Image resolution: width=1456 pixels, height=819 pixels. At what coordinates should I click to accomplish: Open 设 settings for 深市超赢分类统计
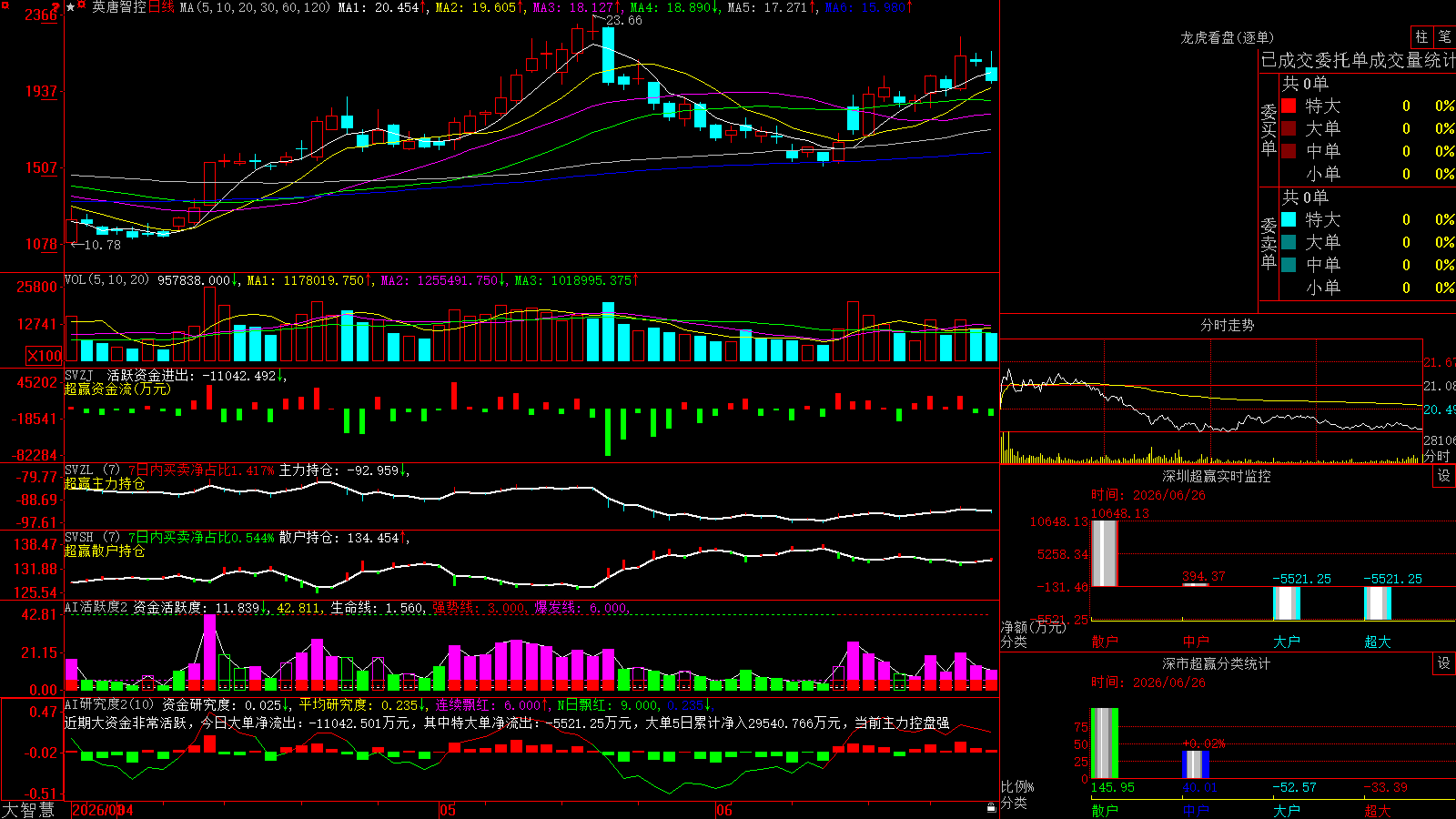[x=1444, y=663]
